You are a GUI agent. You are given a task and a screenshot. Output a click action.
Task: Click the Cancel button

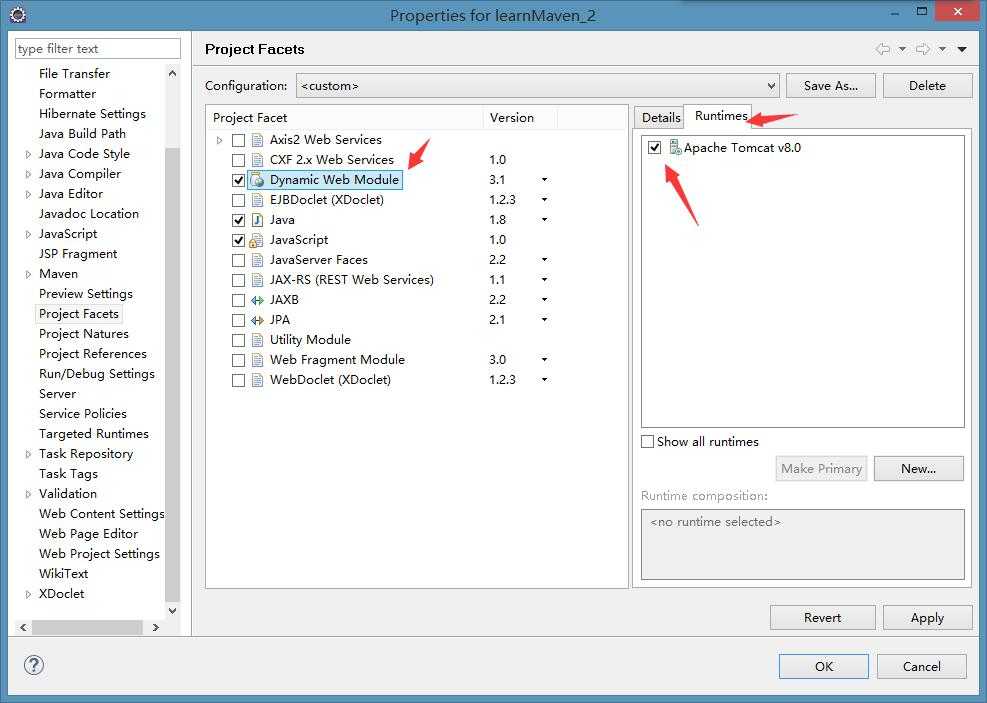(922, 666)
